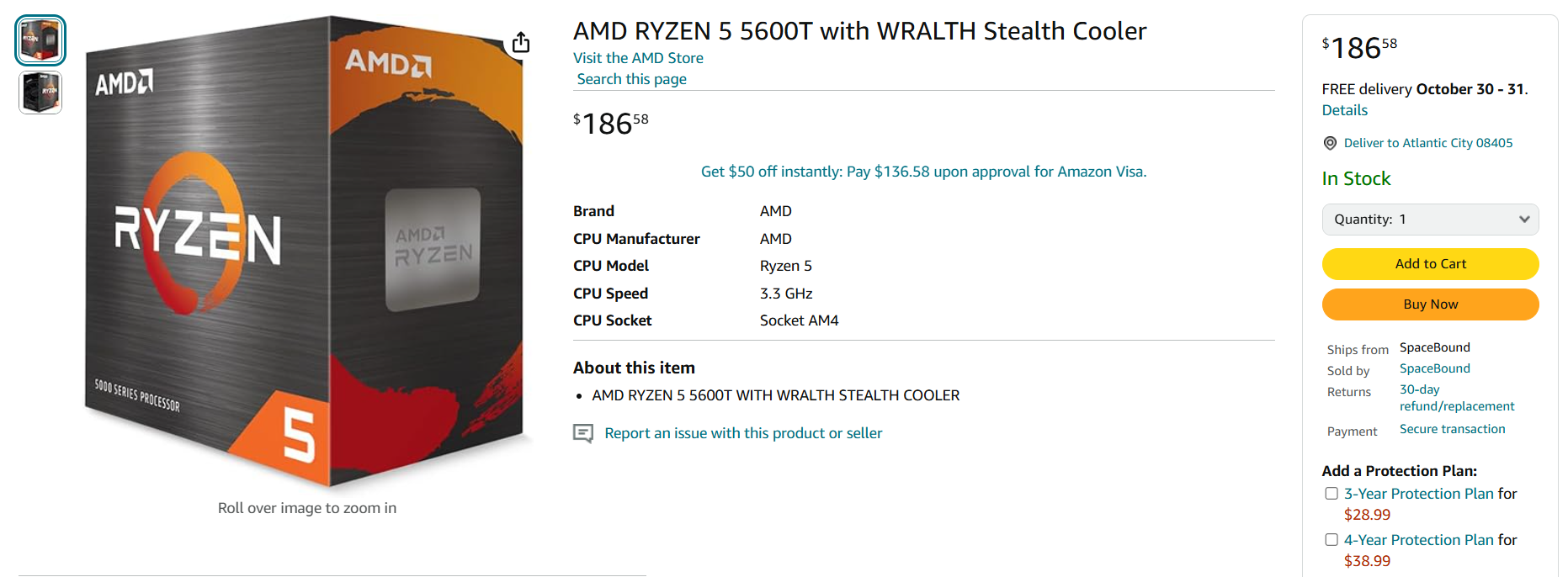Click the location pin delivery icon

point(1330,143)
